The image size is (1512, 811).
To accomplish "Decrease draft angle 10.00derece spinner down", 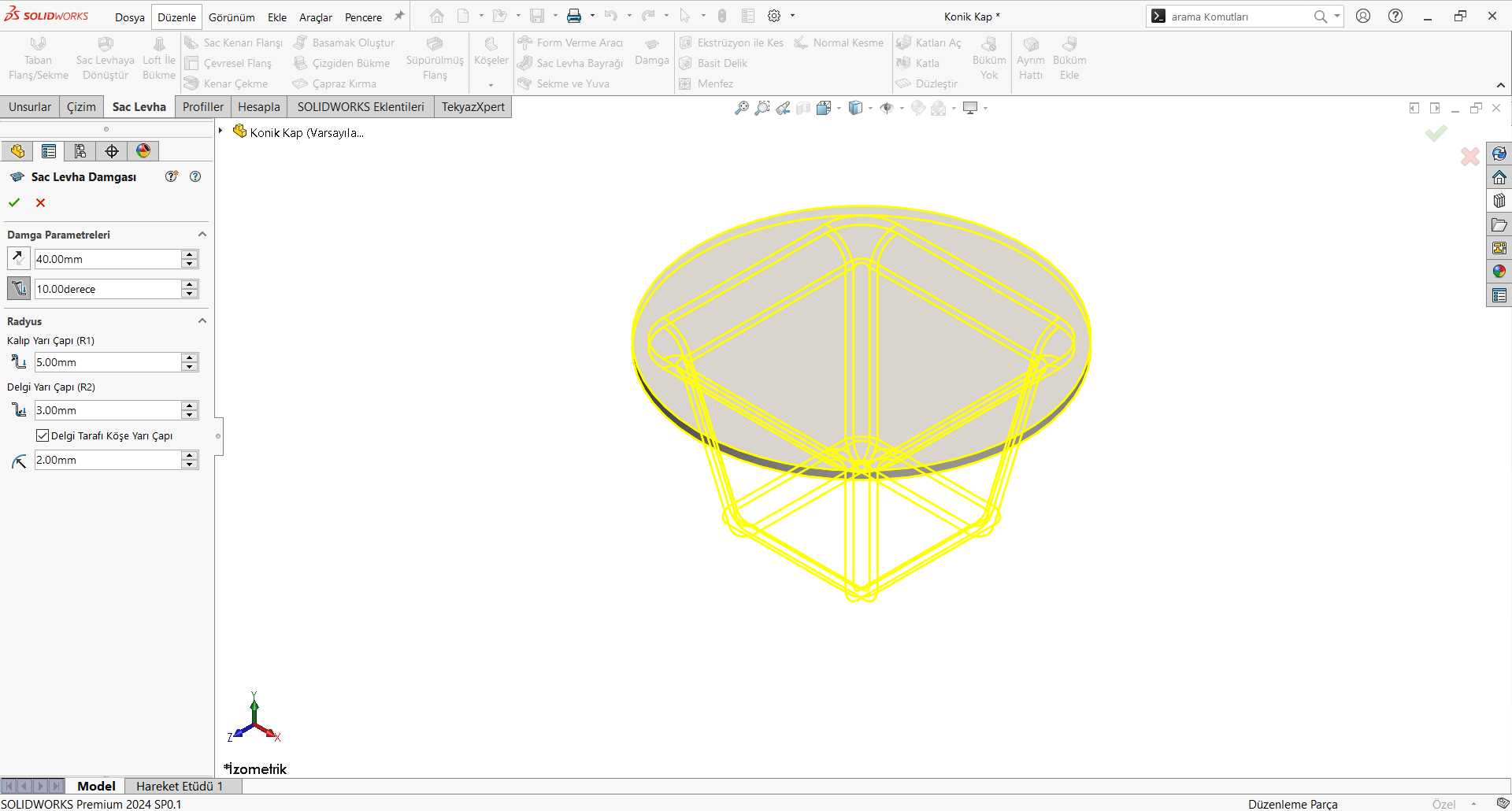I will (189, 294).
